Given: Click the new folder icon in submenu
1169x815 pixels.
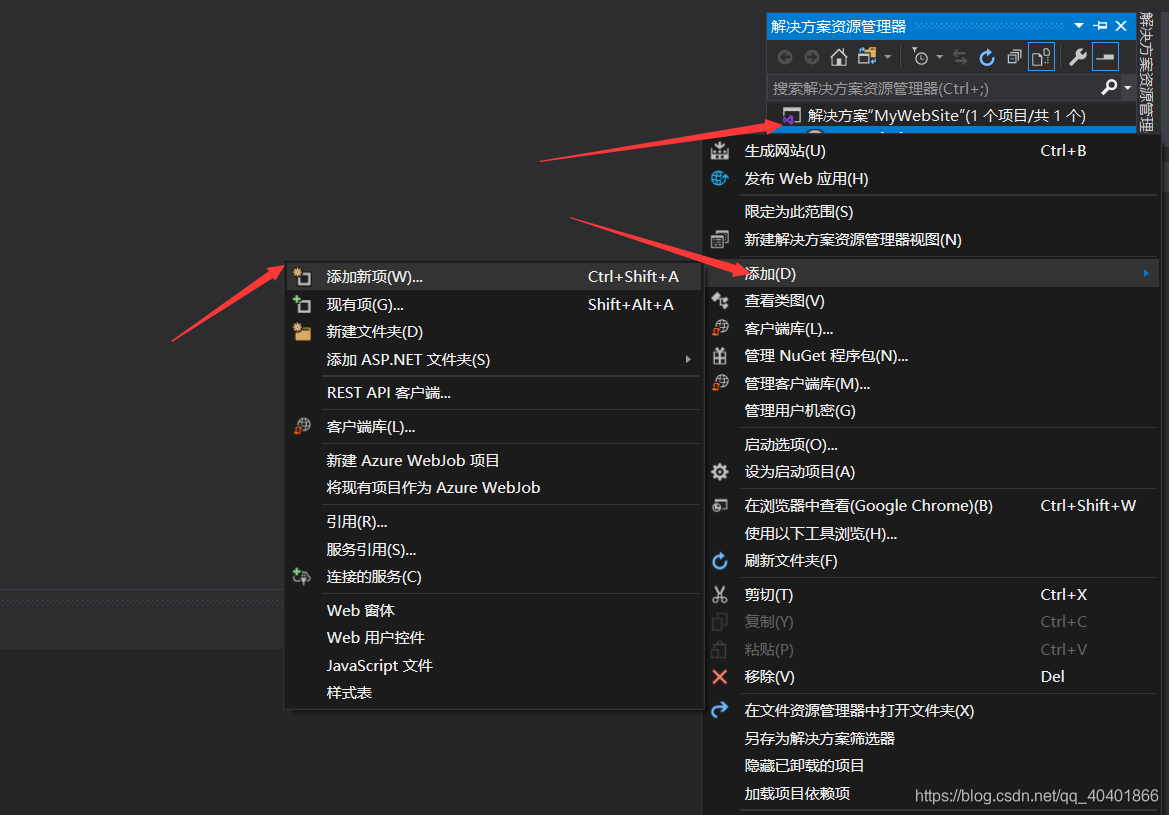Looking at the screenshot, I should (302, 332).
